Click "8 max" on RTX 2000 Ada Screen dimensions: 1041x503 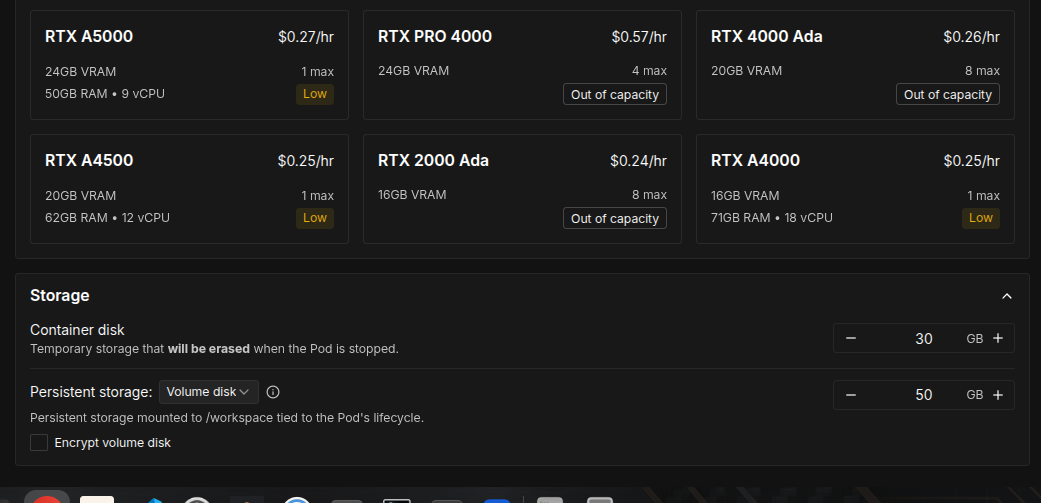(649, 195)
